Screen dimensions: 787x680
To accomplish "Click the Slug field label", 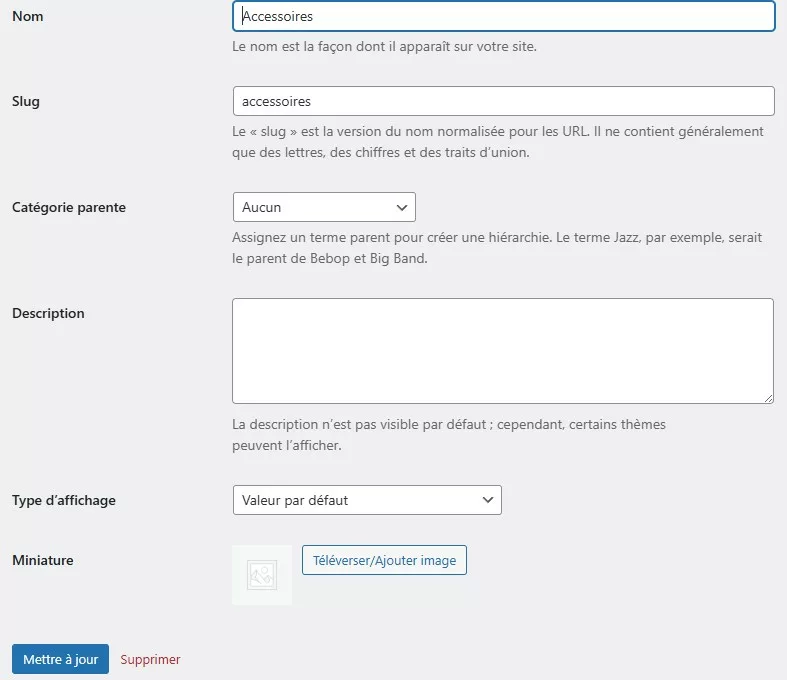I will pos(26,101).
